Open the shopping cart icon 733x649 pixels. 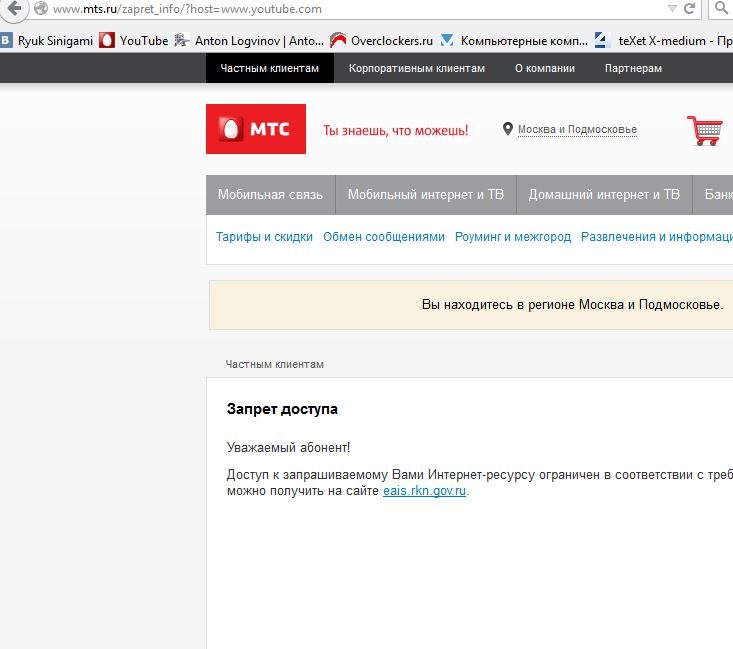click(x=704, y=130)
